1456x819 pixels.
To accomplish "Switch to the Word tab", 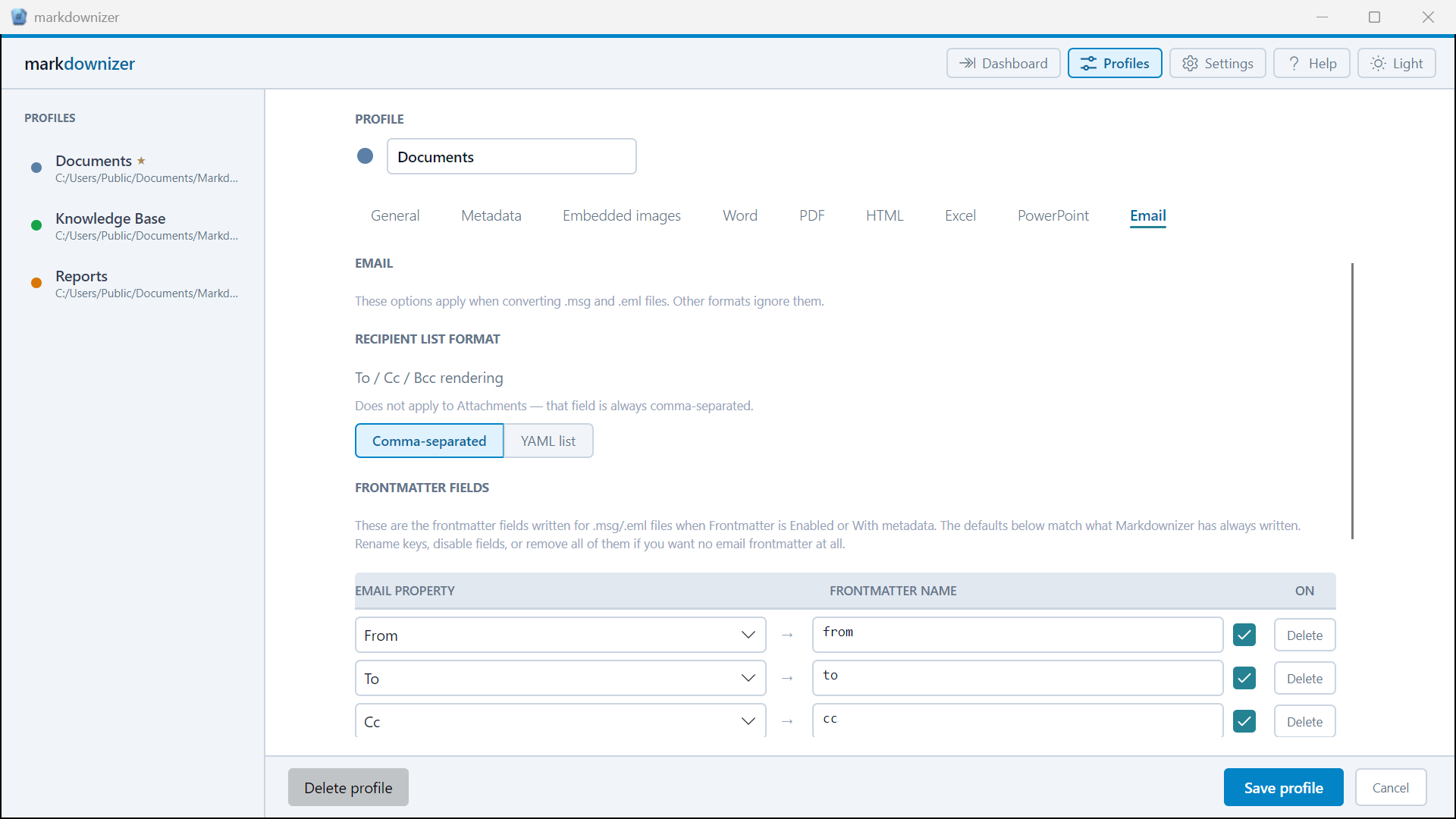I will 740,215.
